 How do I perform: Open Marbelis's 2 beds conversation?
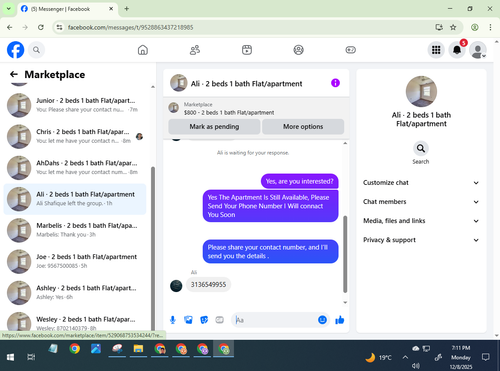click(x=75, y=230)
